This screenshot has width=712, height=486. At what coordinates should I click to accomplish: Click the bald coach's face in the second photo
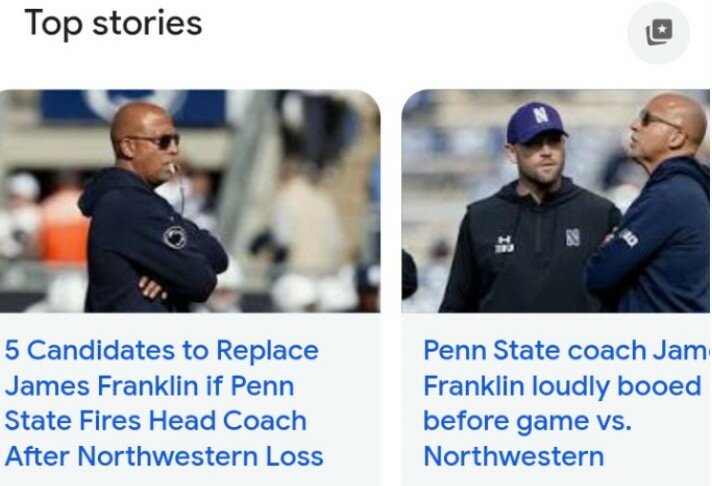(x=664, y=132)
